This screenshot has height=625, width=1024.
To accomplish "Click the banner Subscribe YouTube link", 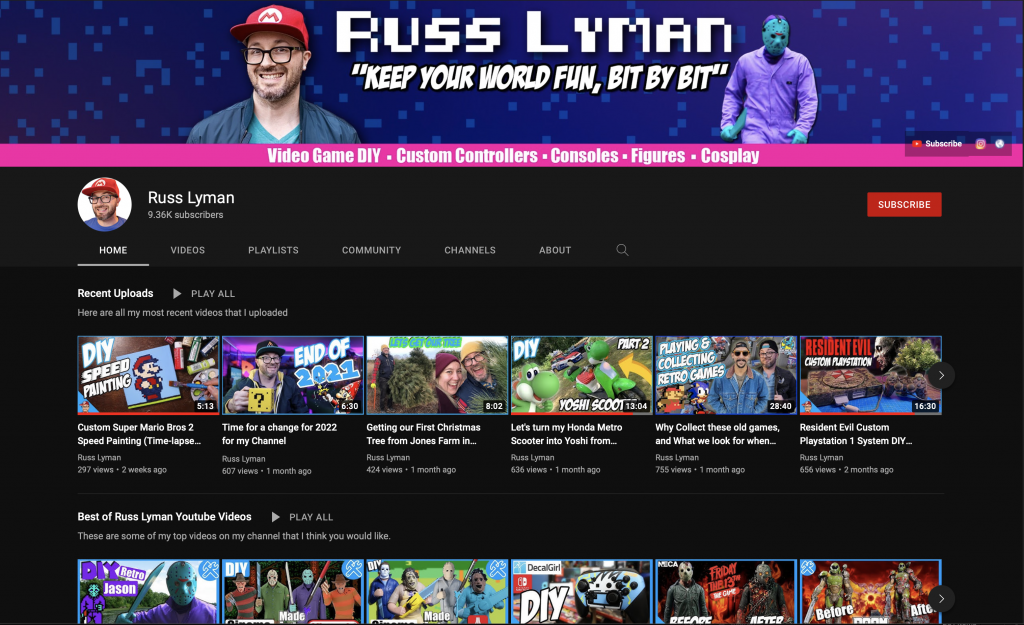I will (937, 144).
